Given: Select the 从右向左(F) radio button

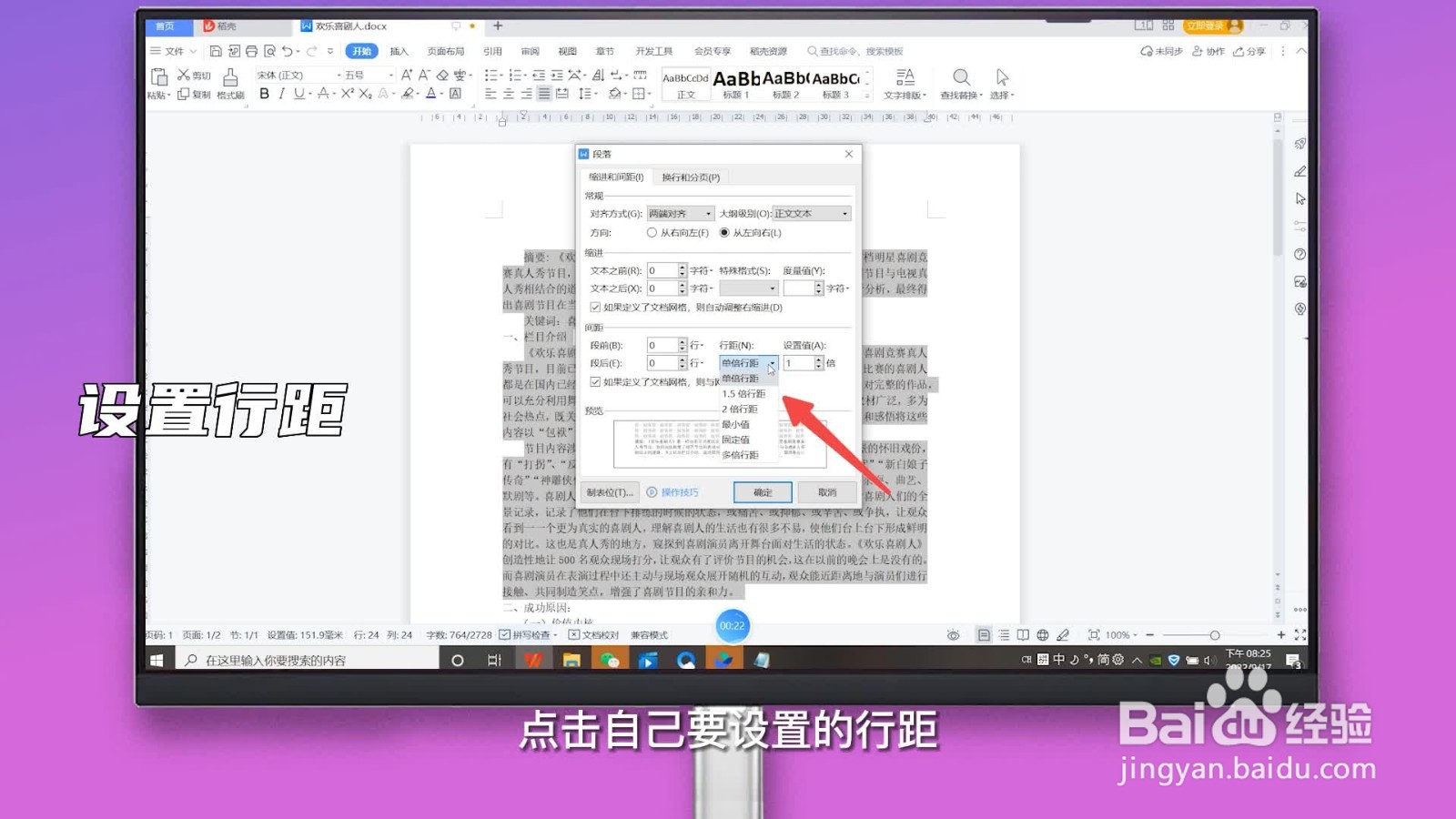Looking at the screenshot, I should pos(652,233).
